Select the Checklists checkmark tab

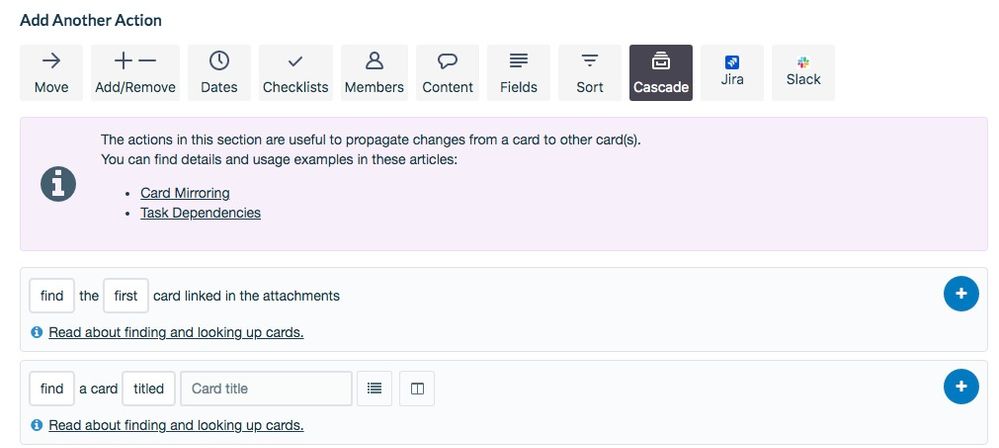point(296,73)
